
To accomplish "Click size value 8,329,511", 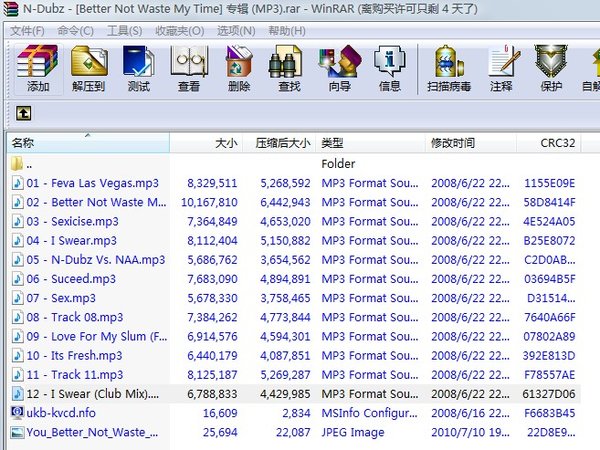I will [x=212, y=183].
